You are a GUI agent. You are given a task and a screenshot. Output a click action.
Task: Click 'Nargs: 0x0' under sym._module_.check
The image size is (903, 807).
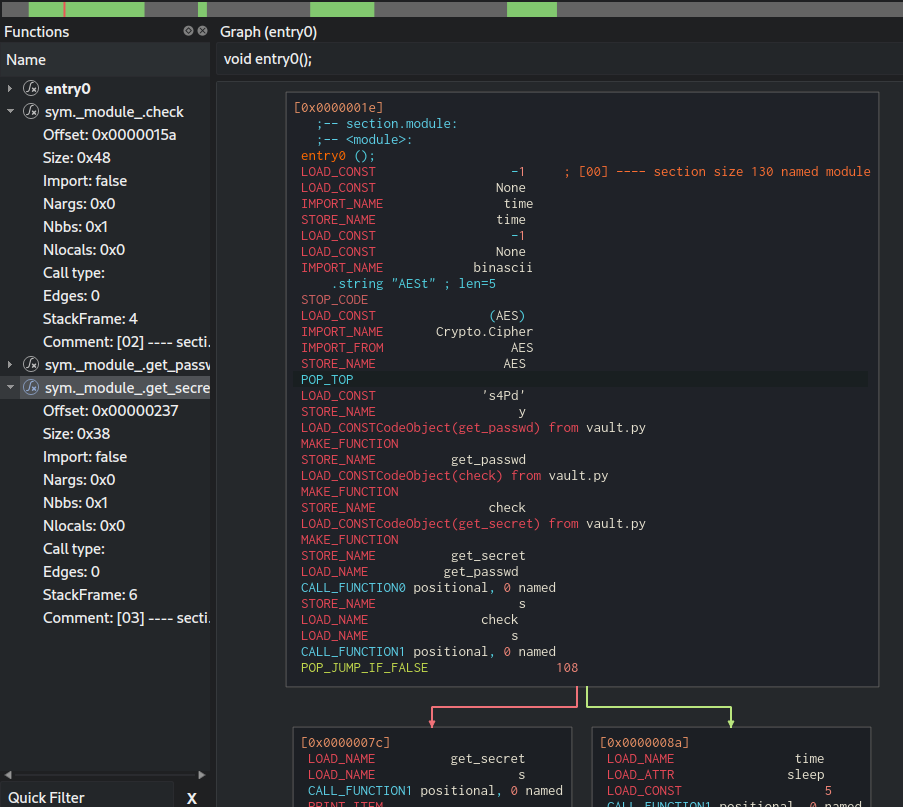click(79, 203)
